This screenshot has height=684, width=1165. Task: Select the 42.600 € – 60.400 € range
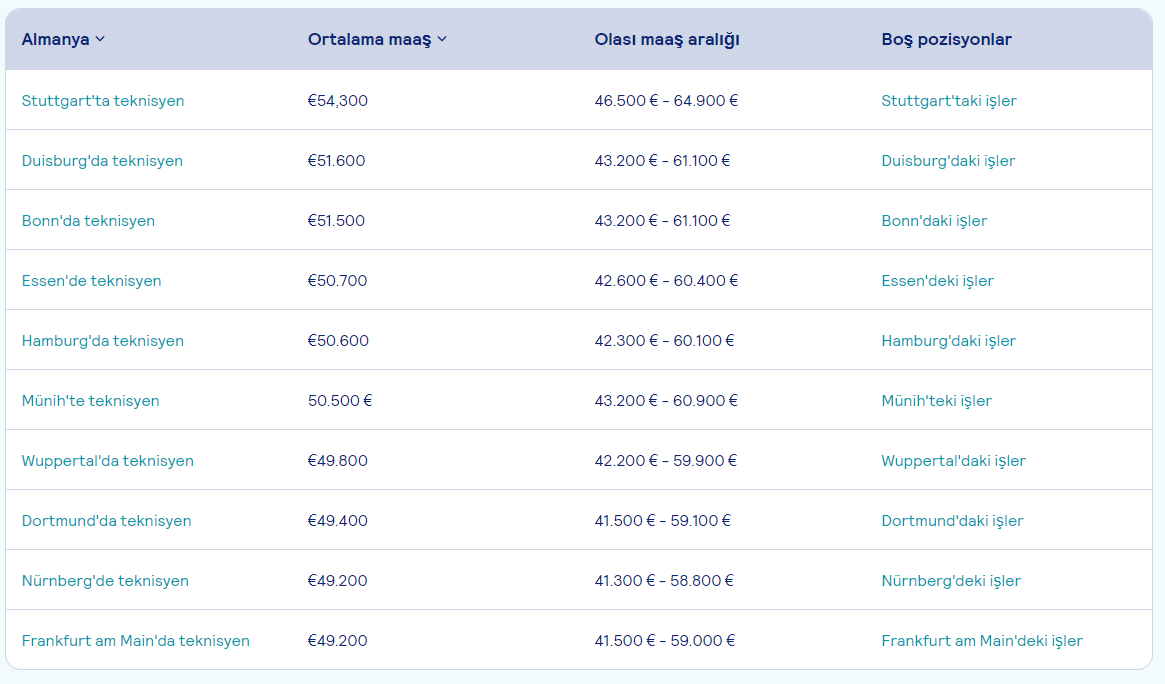tap(666, 281)
